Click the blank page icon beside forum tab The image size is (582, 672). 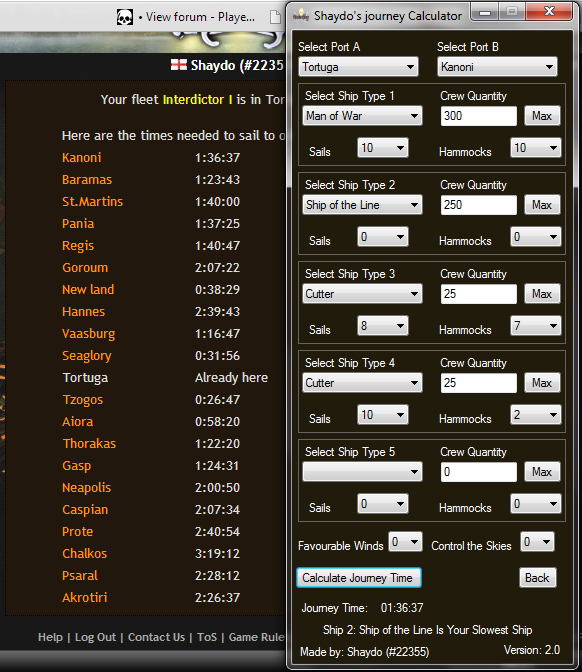pos(275,17)
